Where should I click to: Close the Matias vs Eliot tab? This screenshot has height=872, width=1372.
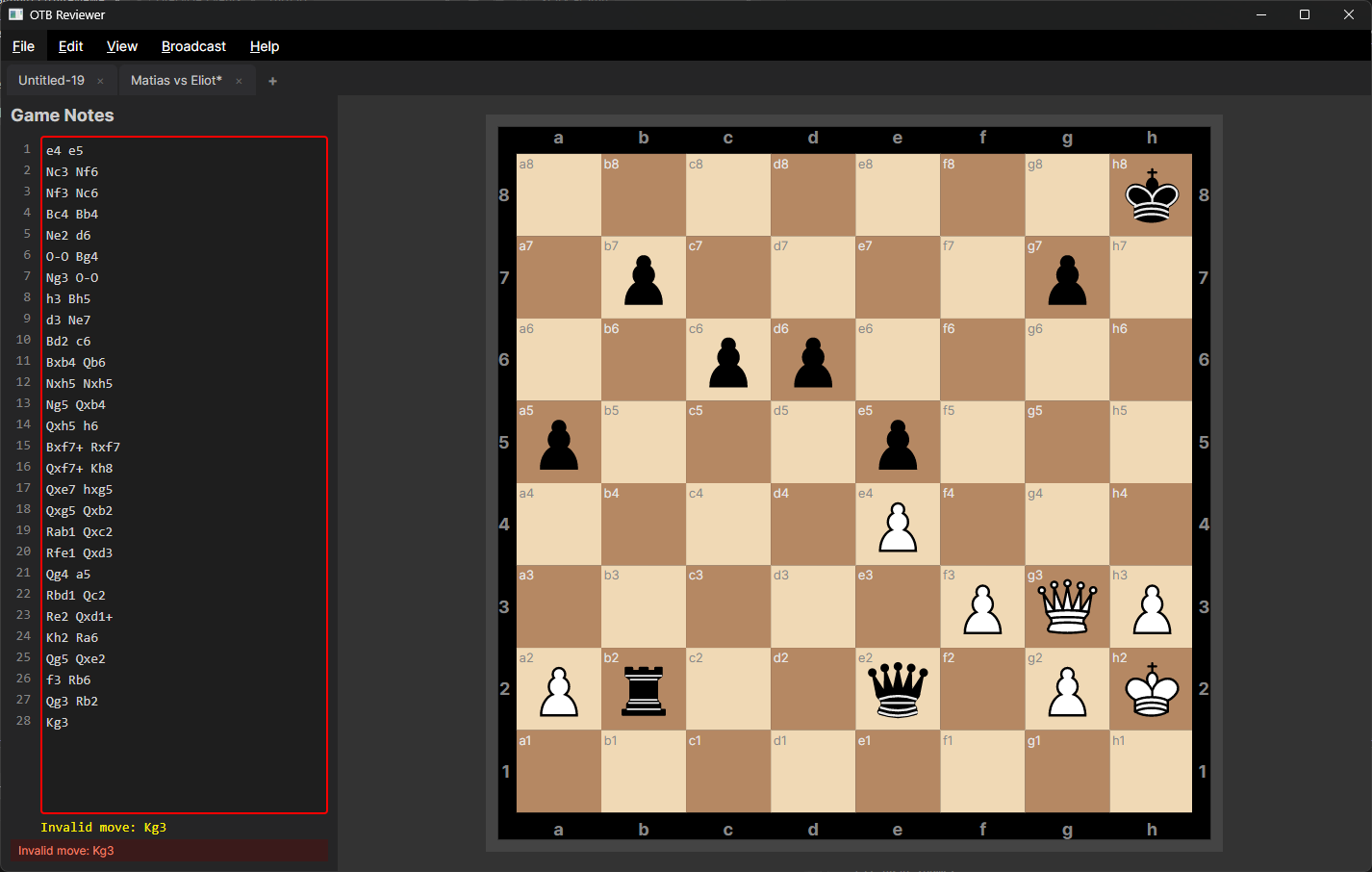(238, 81)
